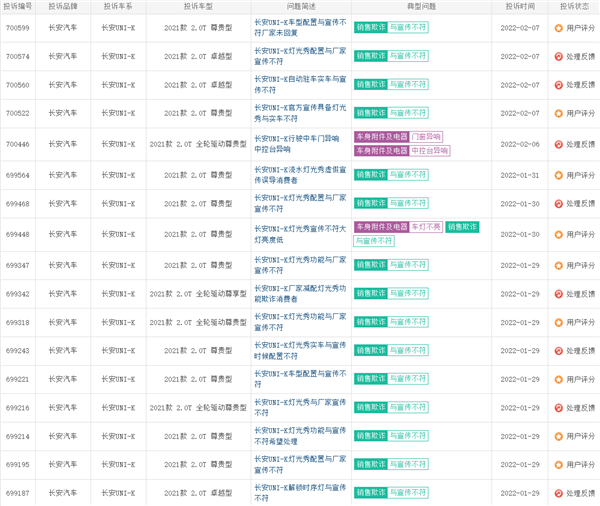Click the '门窗异响' tag
Image resolution: width=600 pixels, height=506 pixels.
(426, 137)
